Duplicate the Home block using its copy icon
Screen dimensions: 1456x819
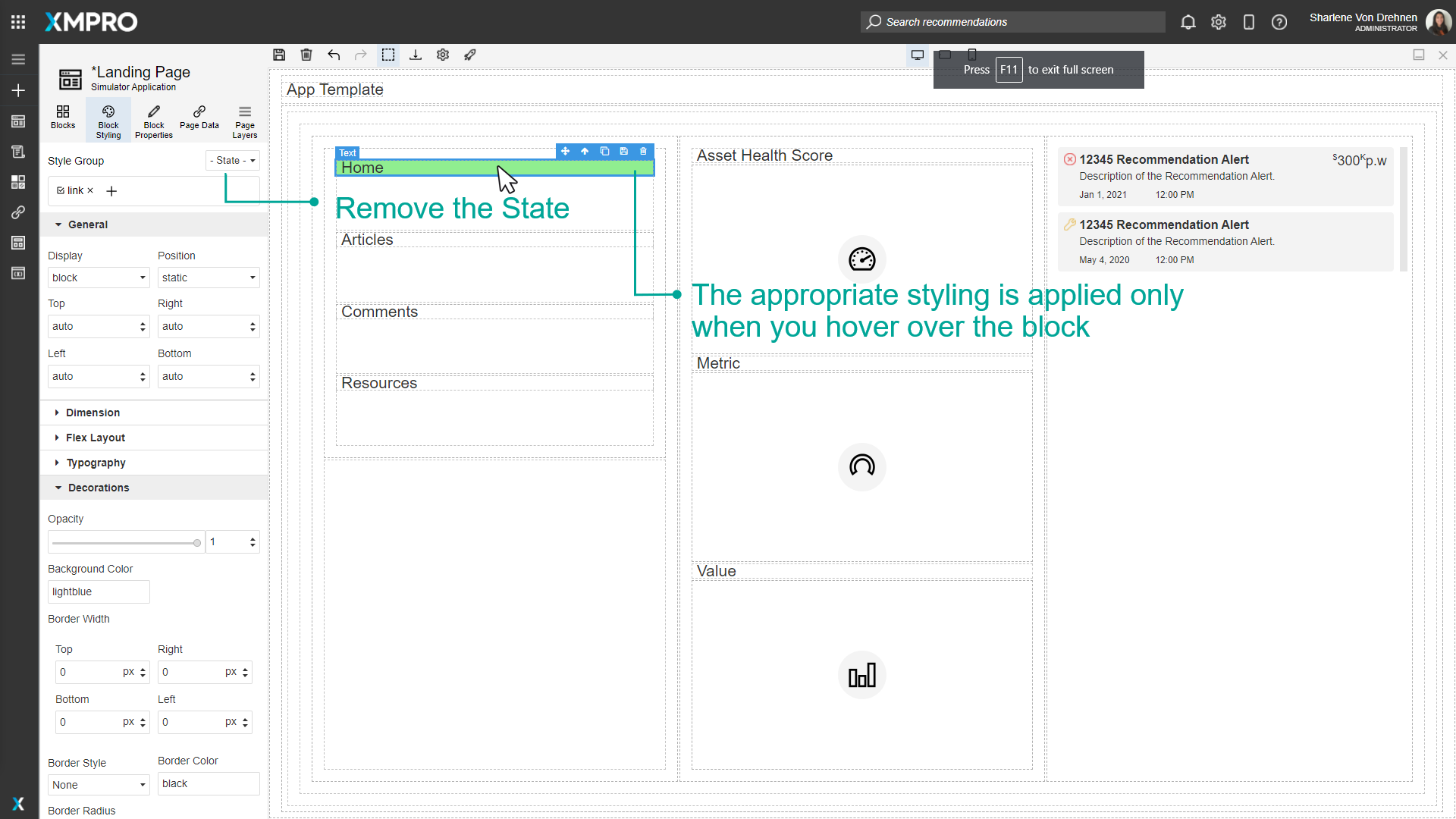click(604, 152)
